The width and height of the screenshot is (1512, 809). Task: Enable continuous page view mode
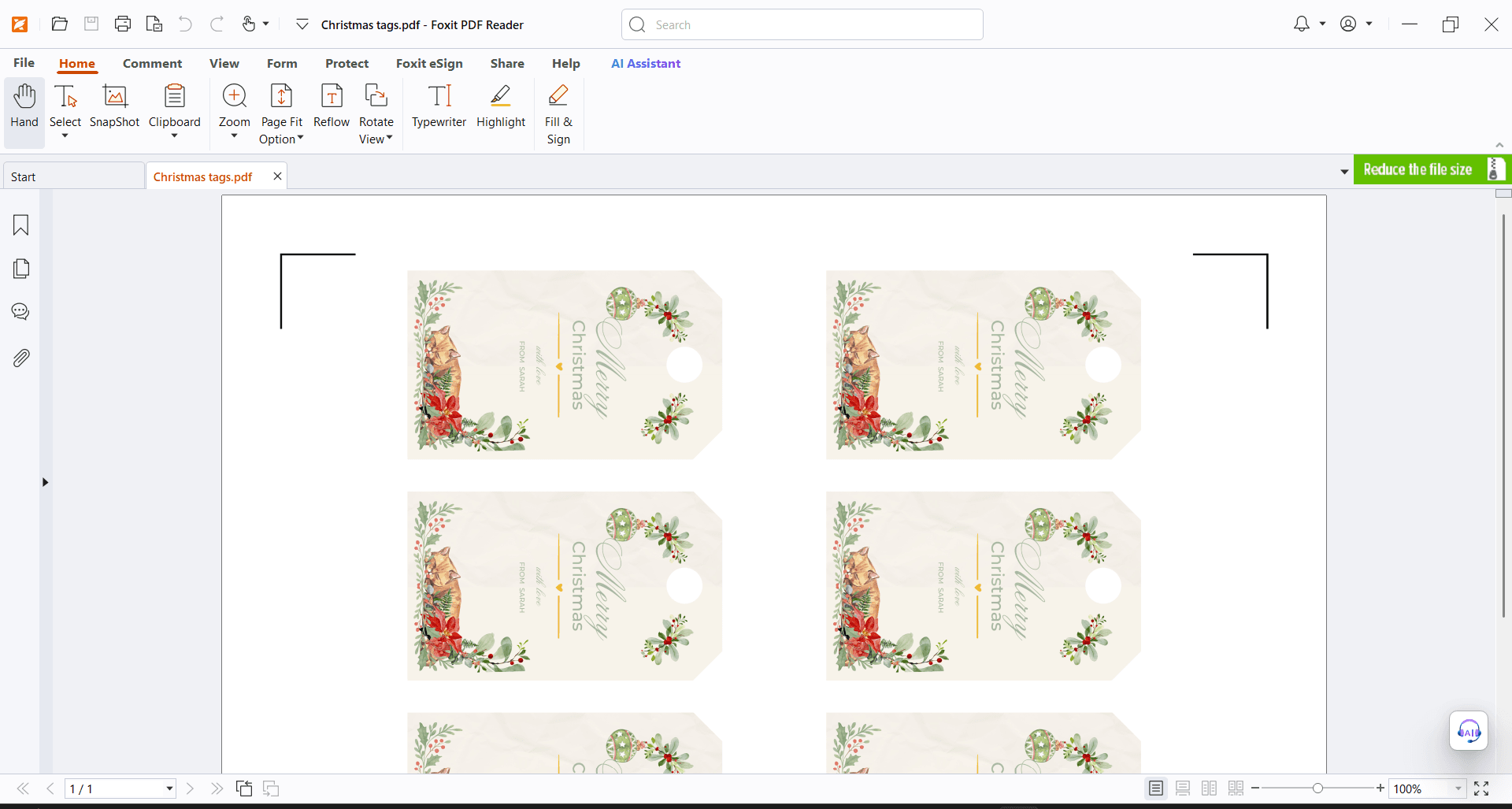[1183, 789]
